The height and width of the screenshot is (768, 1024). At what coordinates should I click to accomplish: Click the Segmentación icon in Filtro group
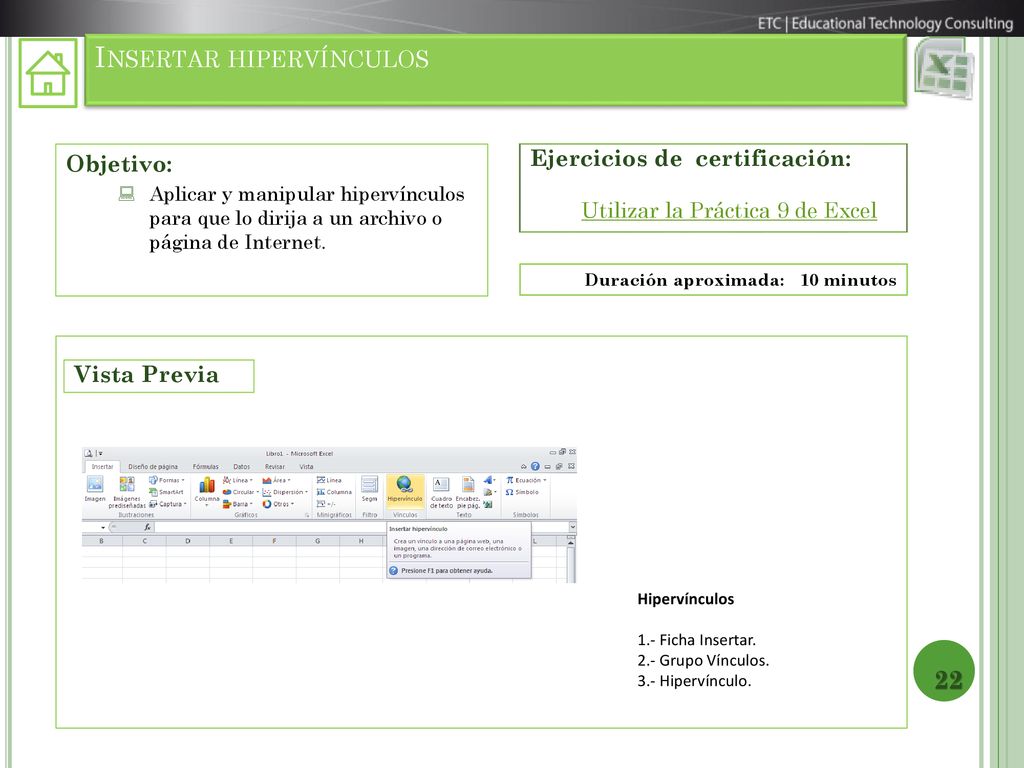coord(370,485)
